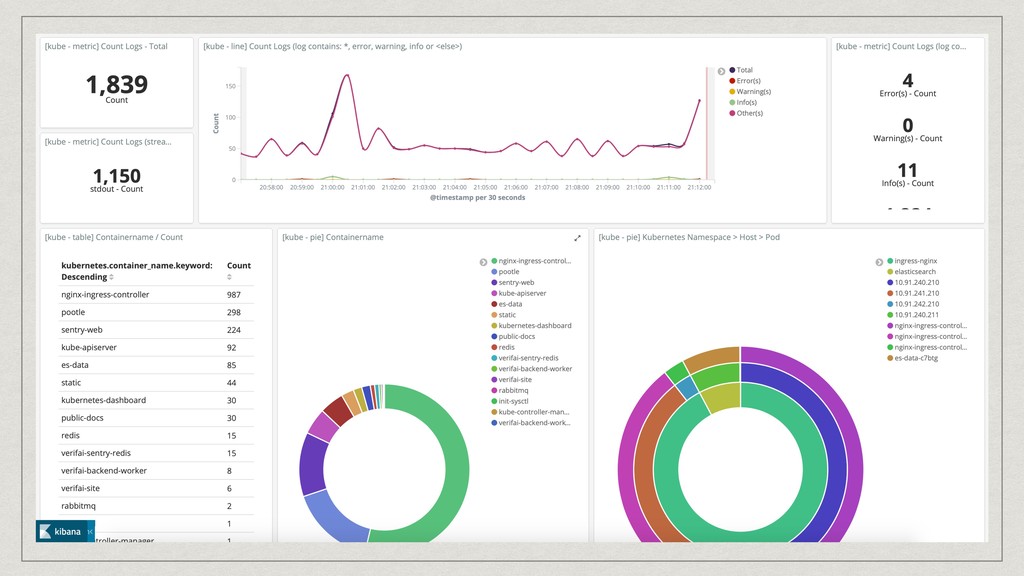The height and width of the screenshot is (576, 1024).
Task: Click the '[kube - pie] Kubernetes Namespace > Host > Pod' title
Action: point(689,237)
